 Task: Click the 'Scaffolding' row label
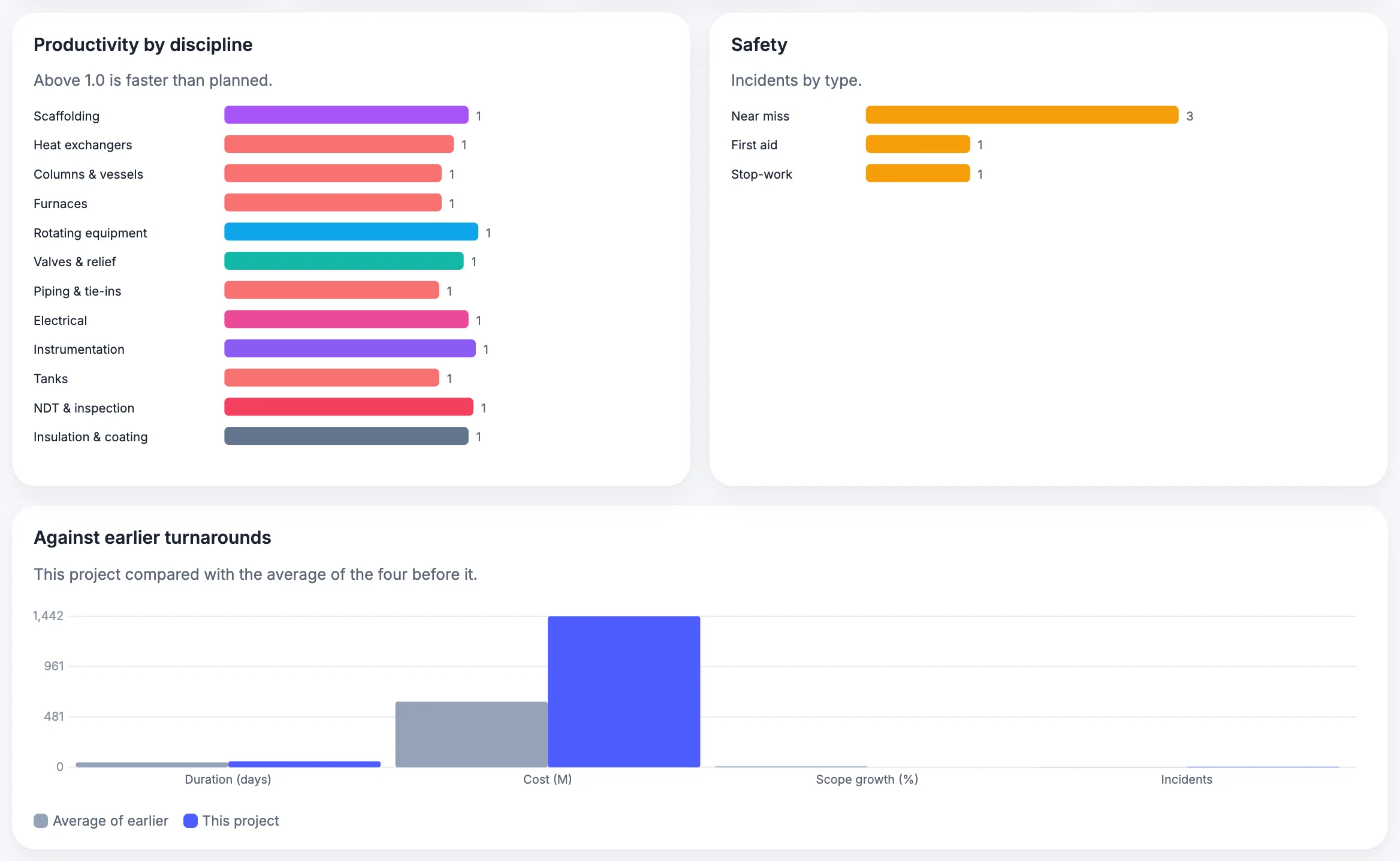tap(67, 116)
